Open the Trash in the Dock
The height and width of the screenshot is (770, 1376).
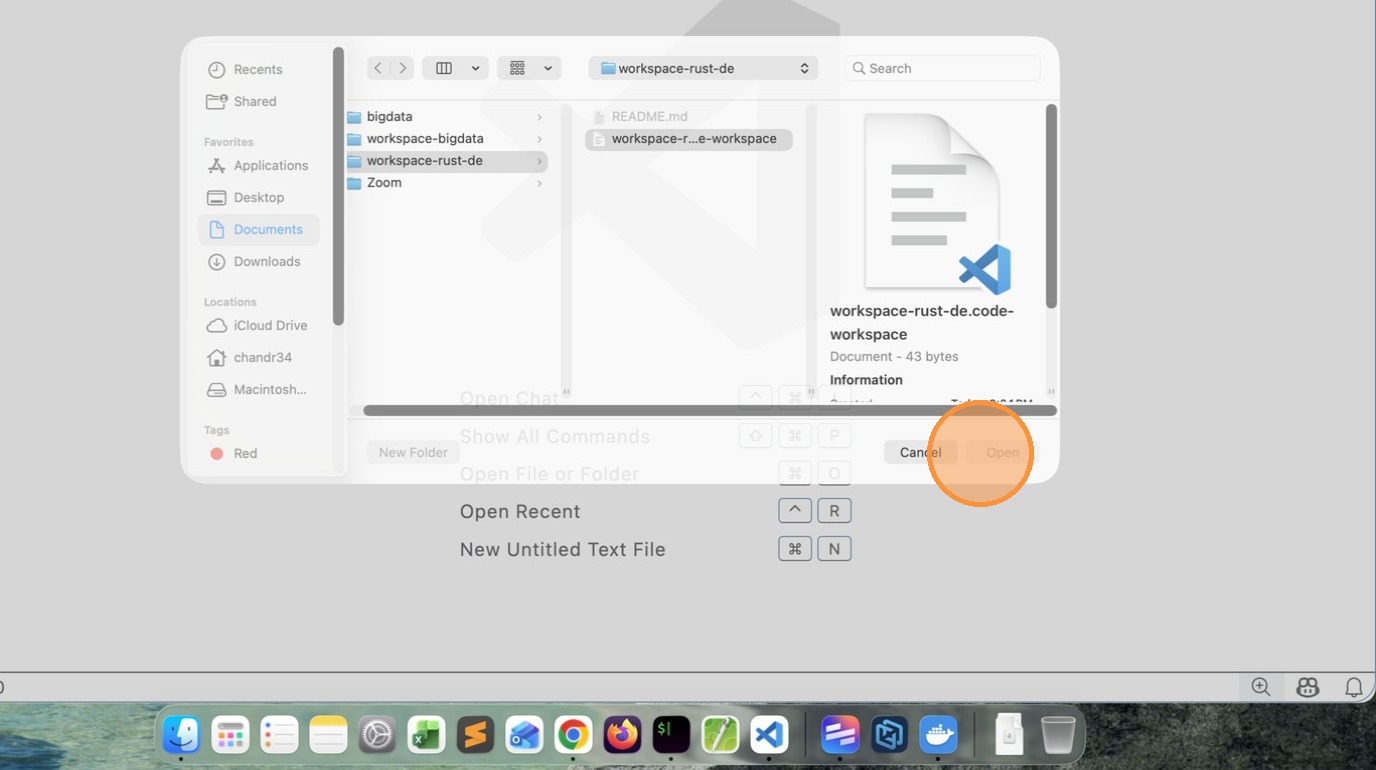(1058, 735)
